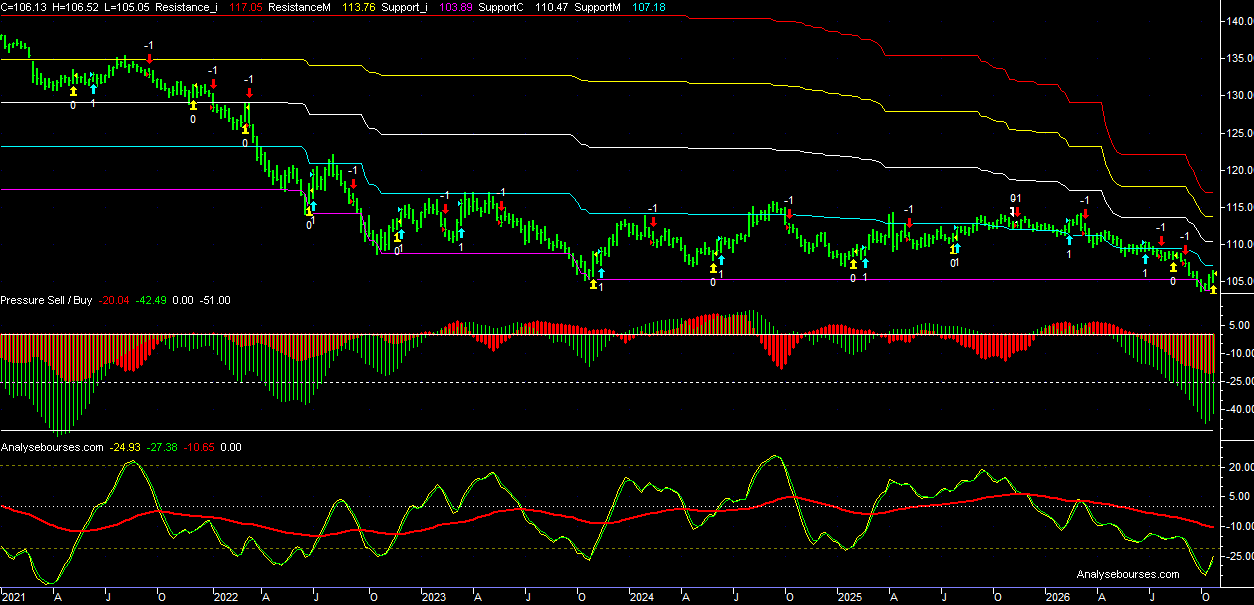Click the green -27.38 oscillator value
The width and height of the screenshot is (1254, 605).
(162, 447)
